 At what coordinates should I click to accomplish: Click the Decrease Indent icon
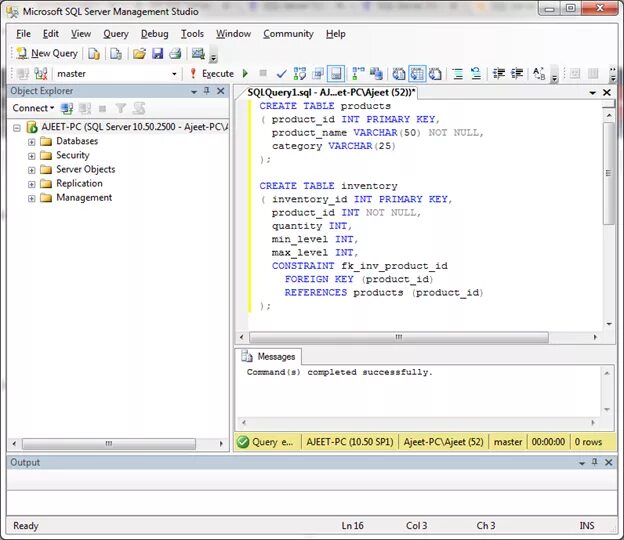[498, 74]
